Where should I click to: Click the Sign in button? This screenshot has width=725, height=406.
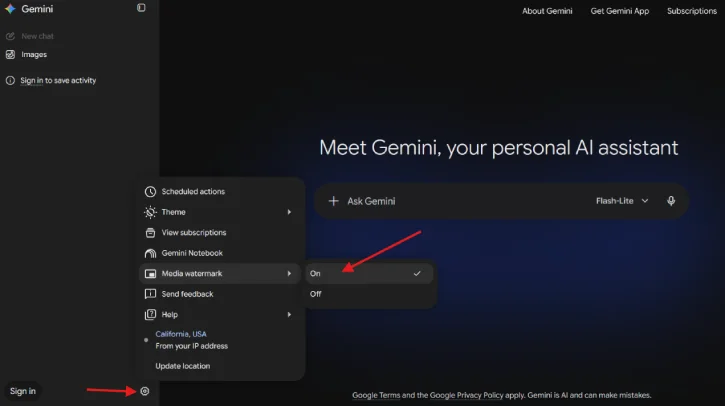[23, 391]
